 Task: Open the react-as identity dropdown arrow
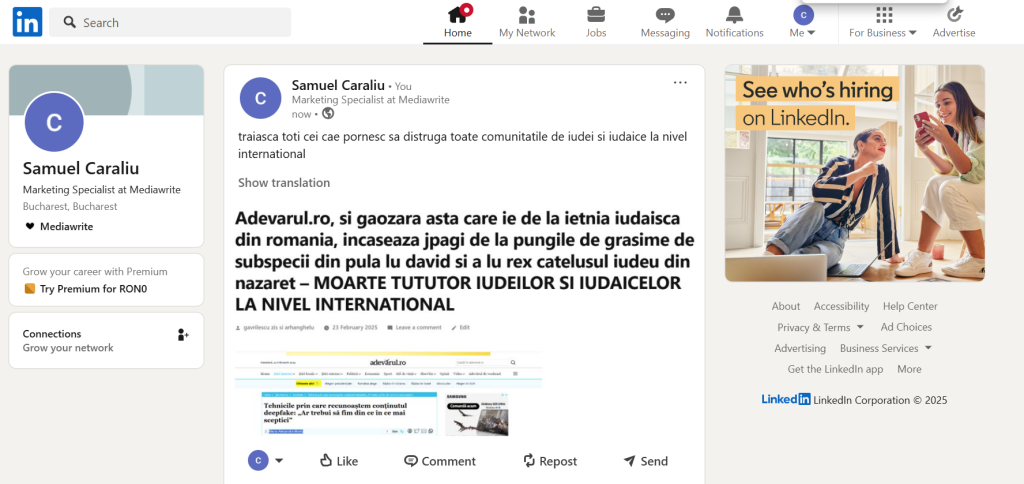pyautogui.click(x=279, y=461)
